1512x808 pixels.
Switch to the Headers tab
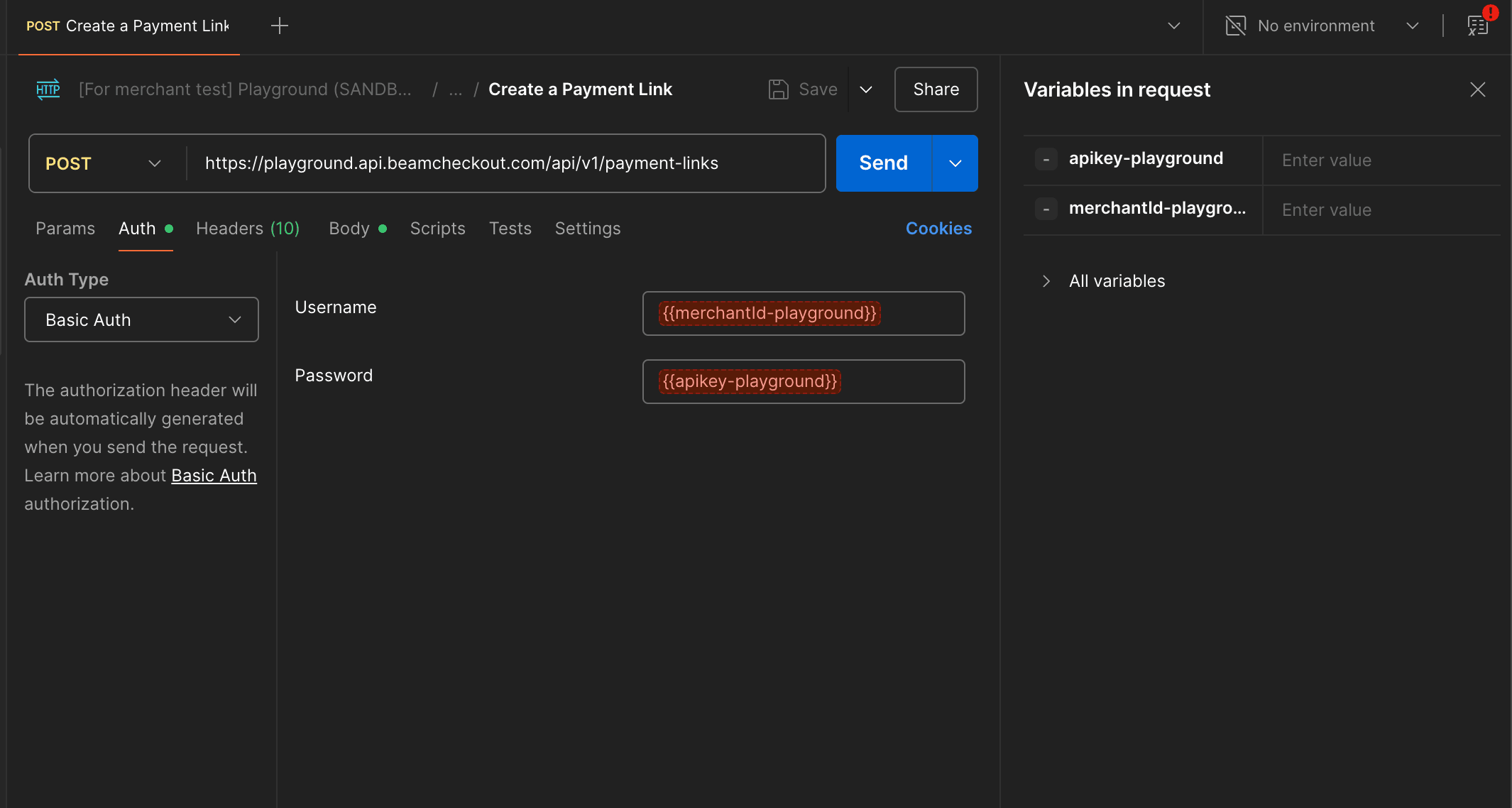coord(247,229)
